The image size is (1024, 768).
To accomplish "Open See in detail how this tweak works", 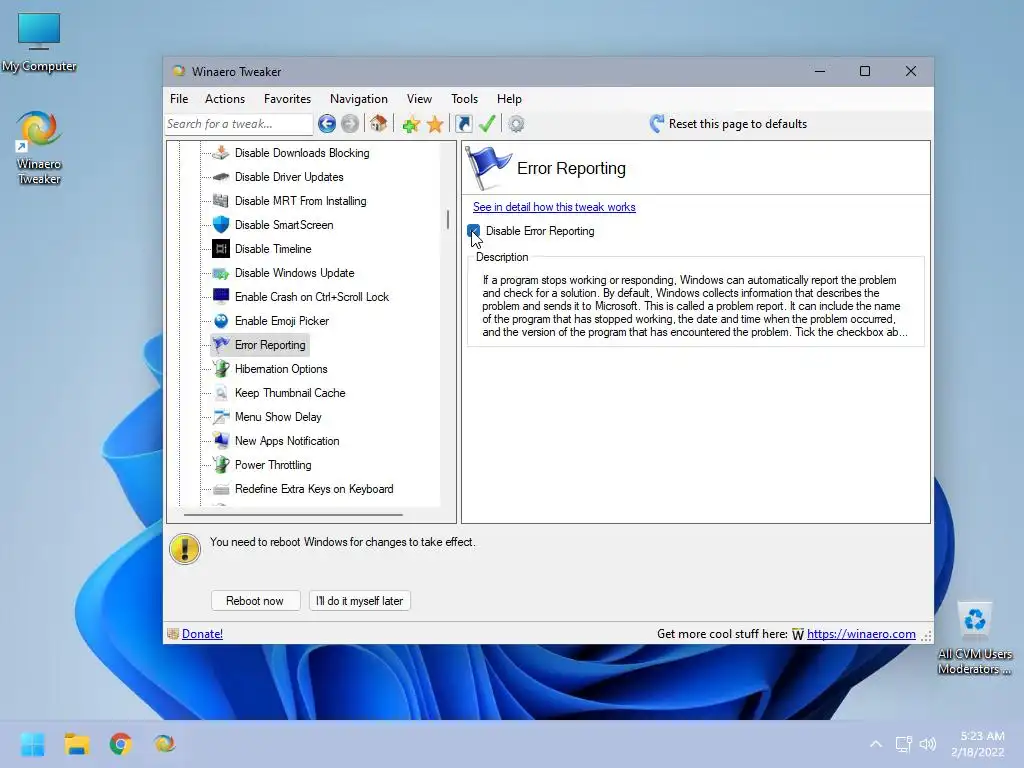I will tap(554, 207).
